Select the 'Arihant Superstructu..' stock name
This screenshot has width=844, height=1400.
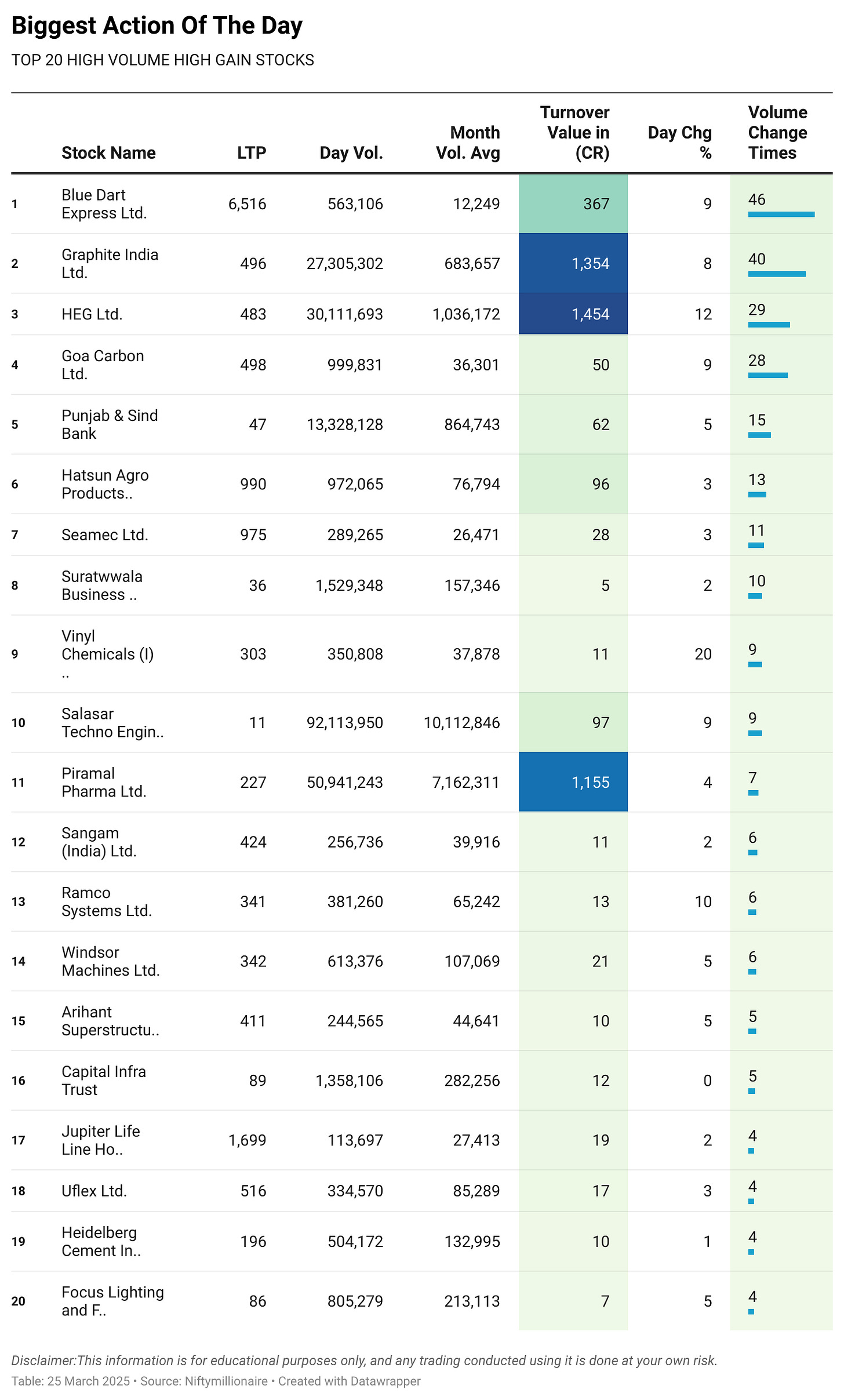tap(111, 1021)
